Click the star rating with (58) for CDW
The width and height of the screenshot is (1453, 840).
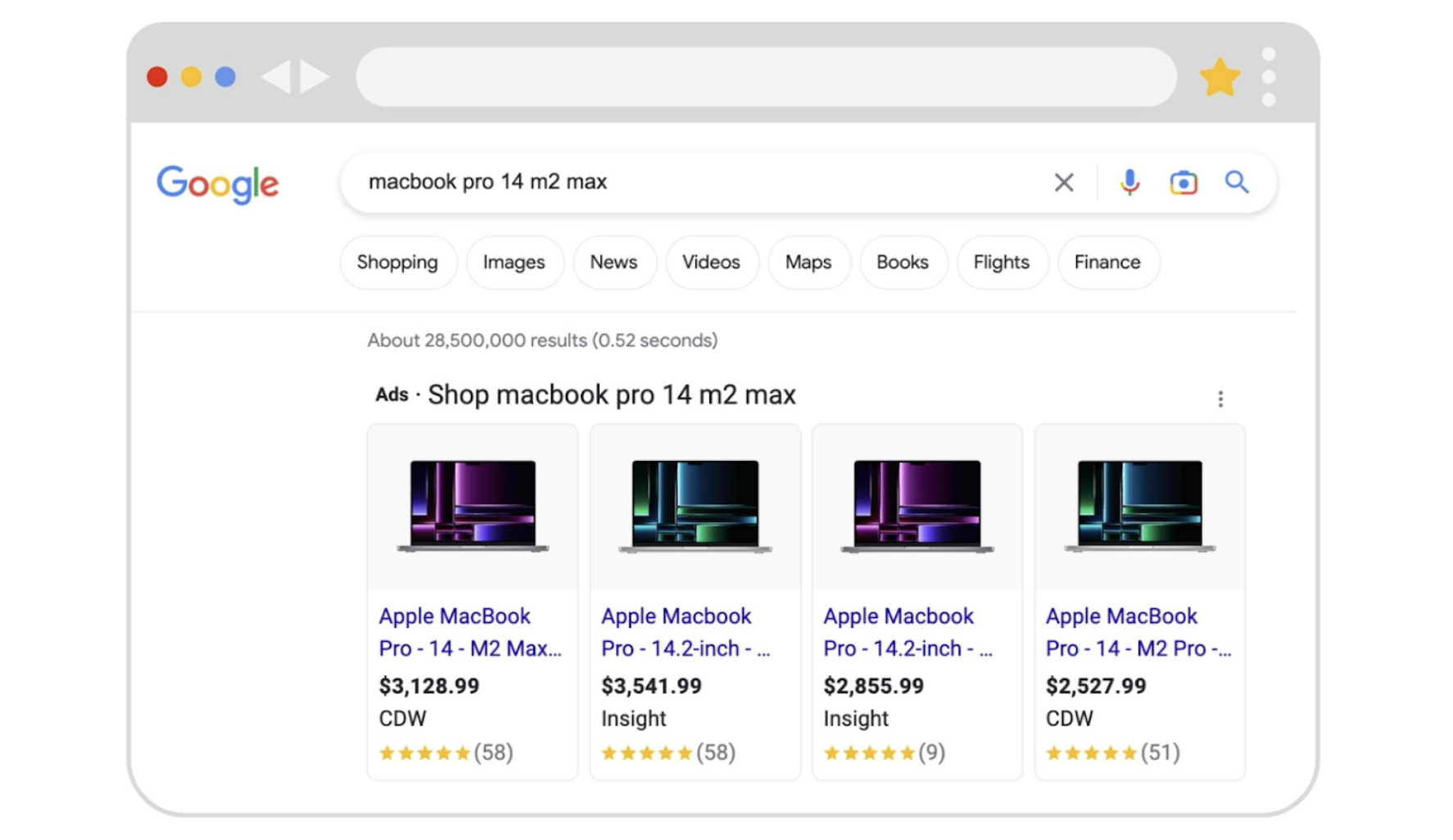pos(446,752)
